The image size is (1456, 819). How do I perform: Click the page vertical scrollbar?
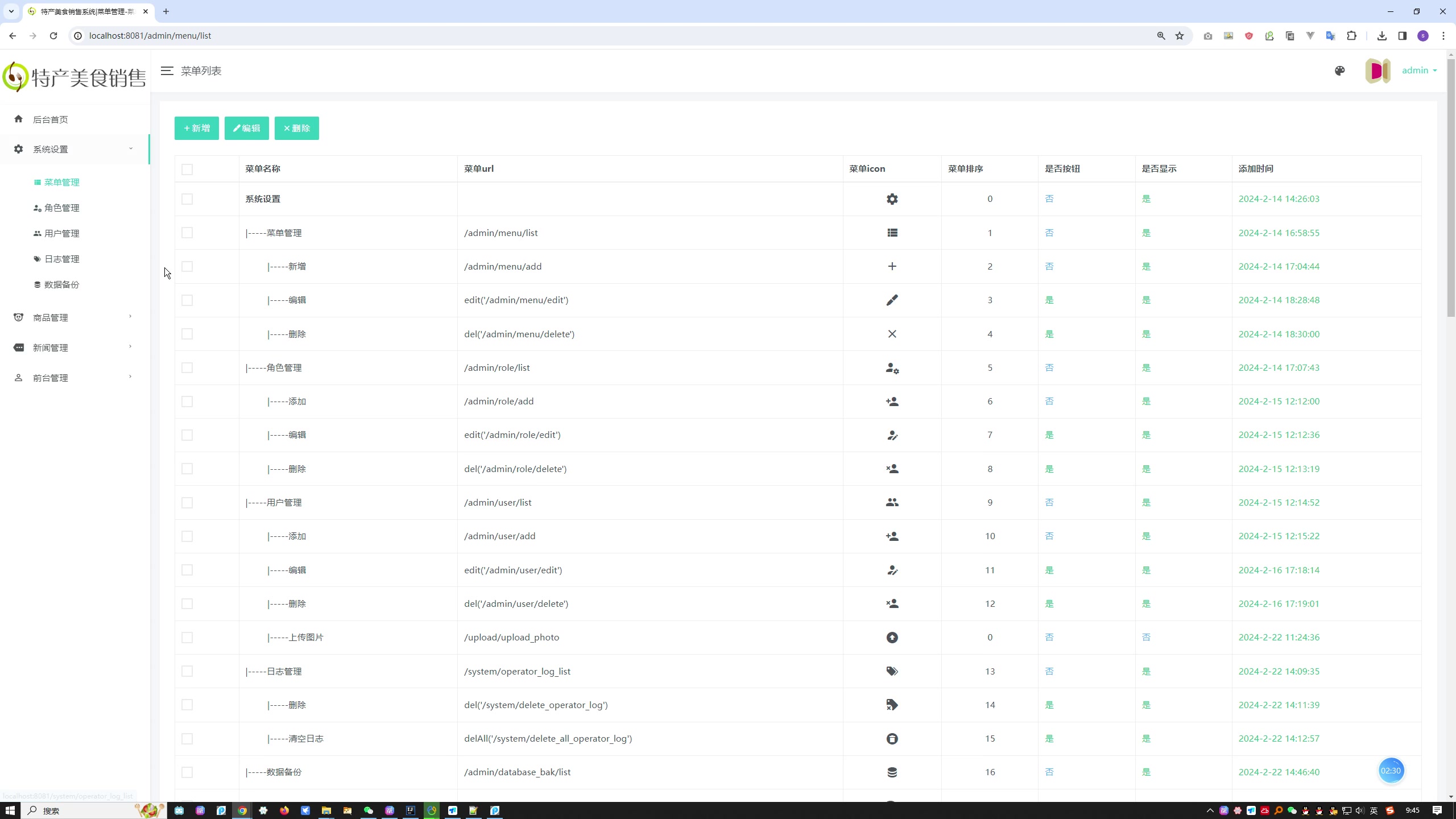click(x=1451, y=188)
